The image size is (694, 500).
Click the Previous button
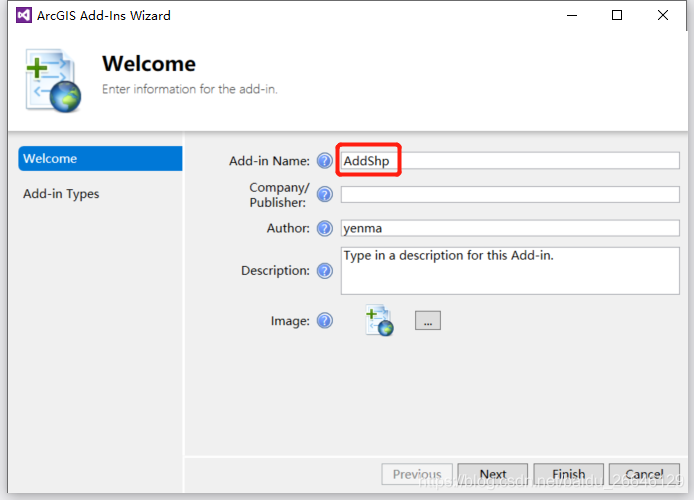[417, 475]
